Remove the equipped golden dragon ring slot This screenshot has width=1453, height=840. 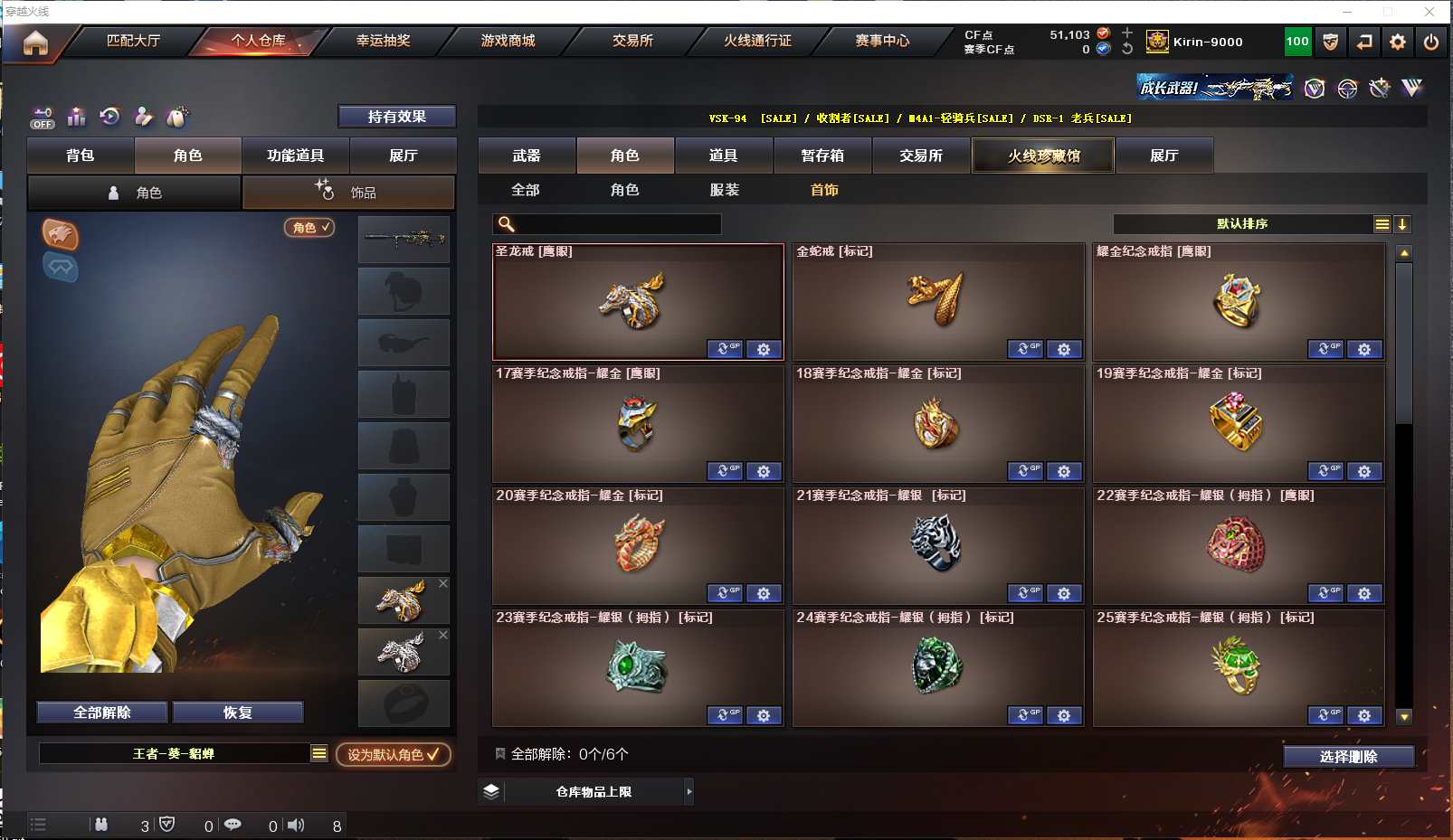[443, 583]
